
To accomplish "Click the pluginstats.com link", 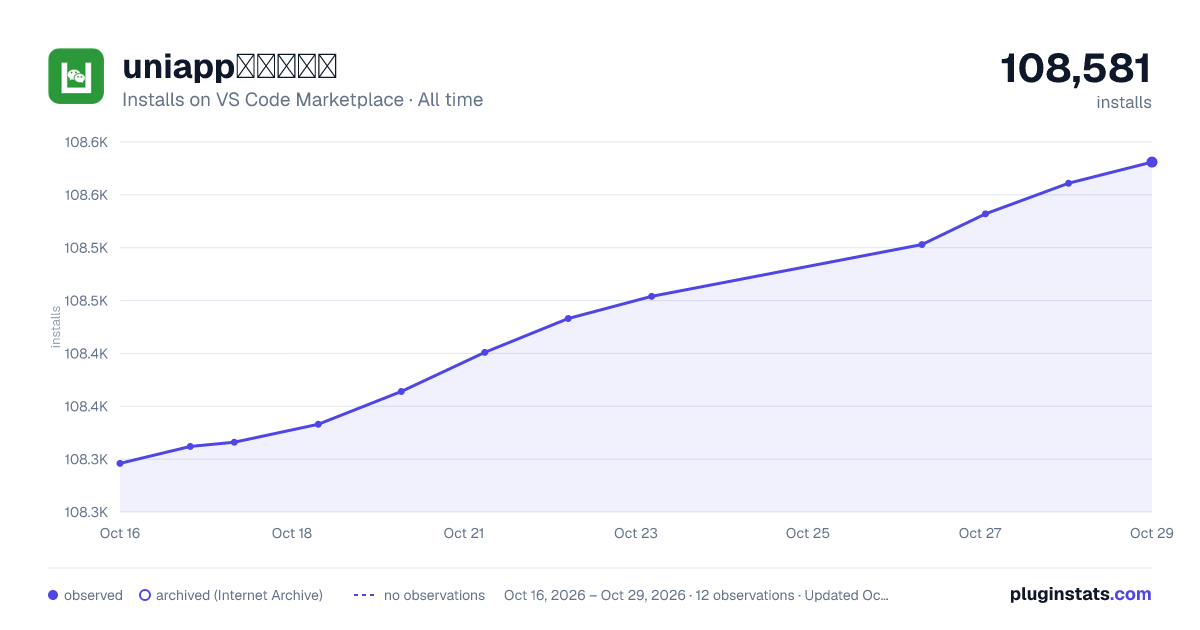I will 1081,594.
